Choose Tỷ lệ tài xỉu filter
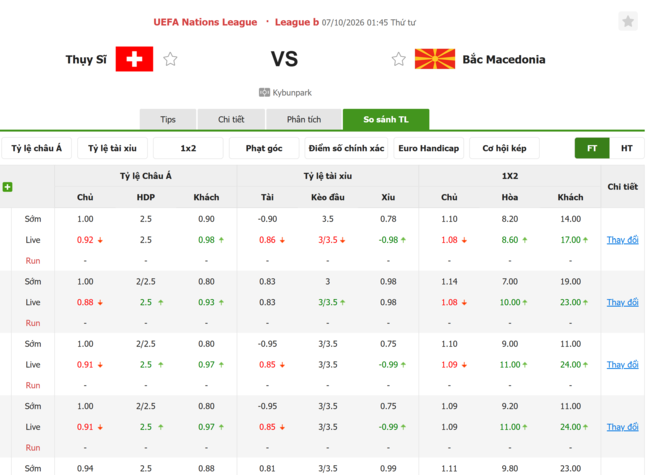This screenshot has height=475, width=650. [x=112, y=148]
